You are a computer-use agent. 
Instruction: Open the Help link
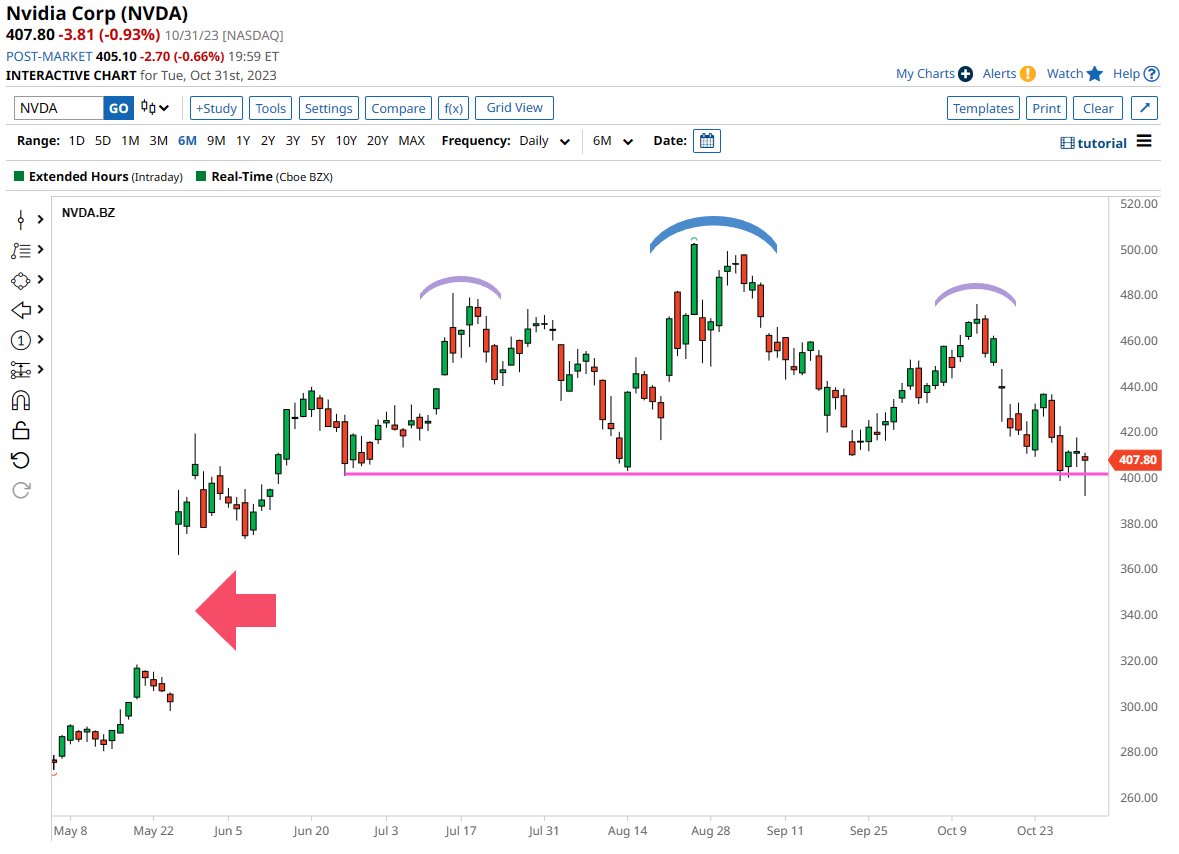click(x=1126, y=74)
